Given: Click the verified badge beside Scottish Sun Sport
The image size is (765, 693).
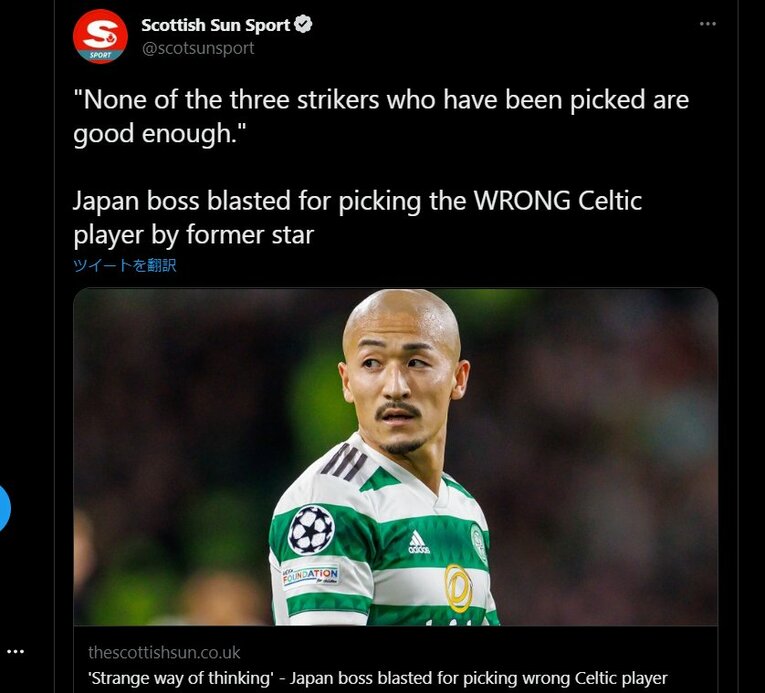Looking at the screenshot, I should click(303, 25).
